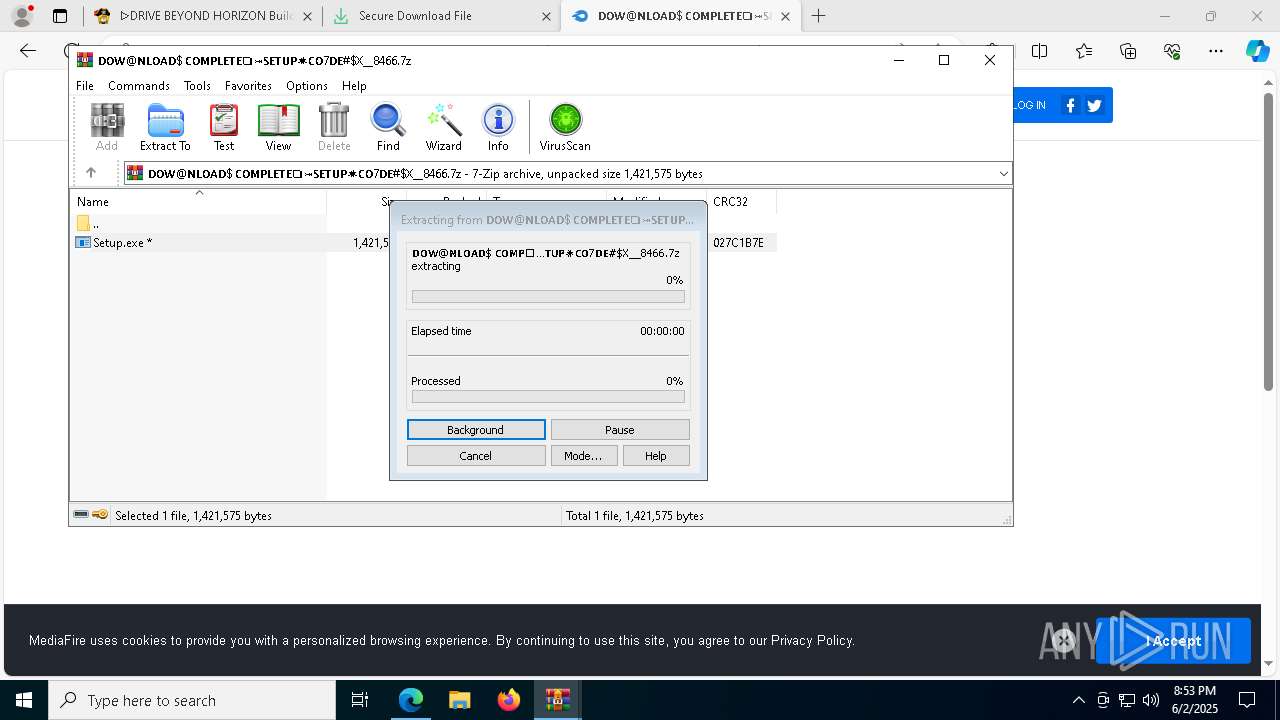Open WinRAR taskbar icon

click(558, 700)
